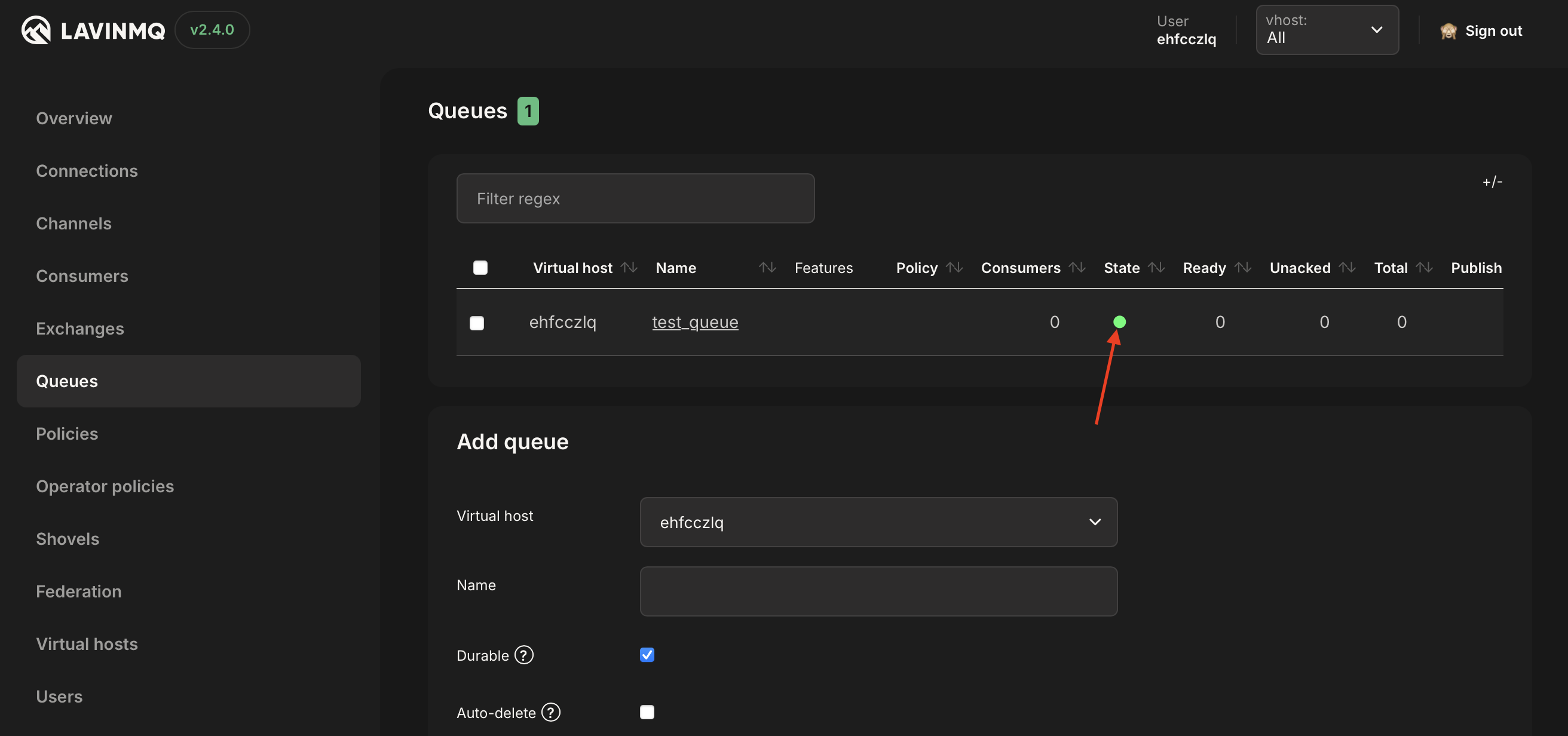Click the LAVINMQ brand name
The height and width of the screenshot is (736, 1568).
click(x=112, y=30)
